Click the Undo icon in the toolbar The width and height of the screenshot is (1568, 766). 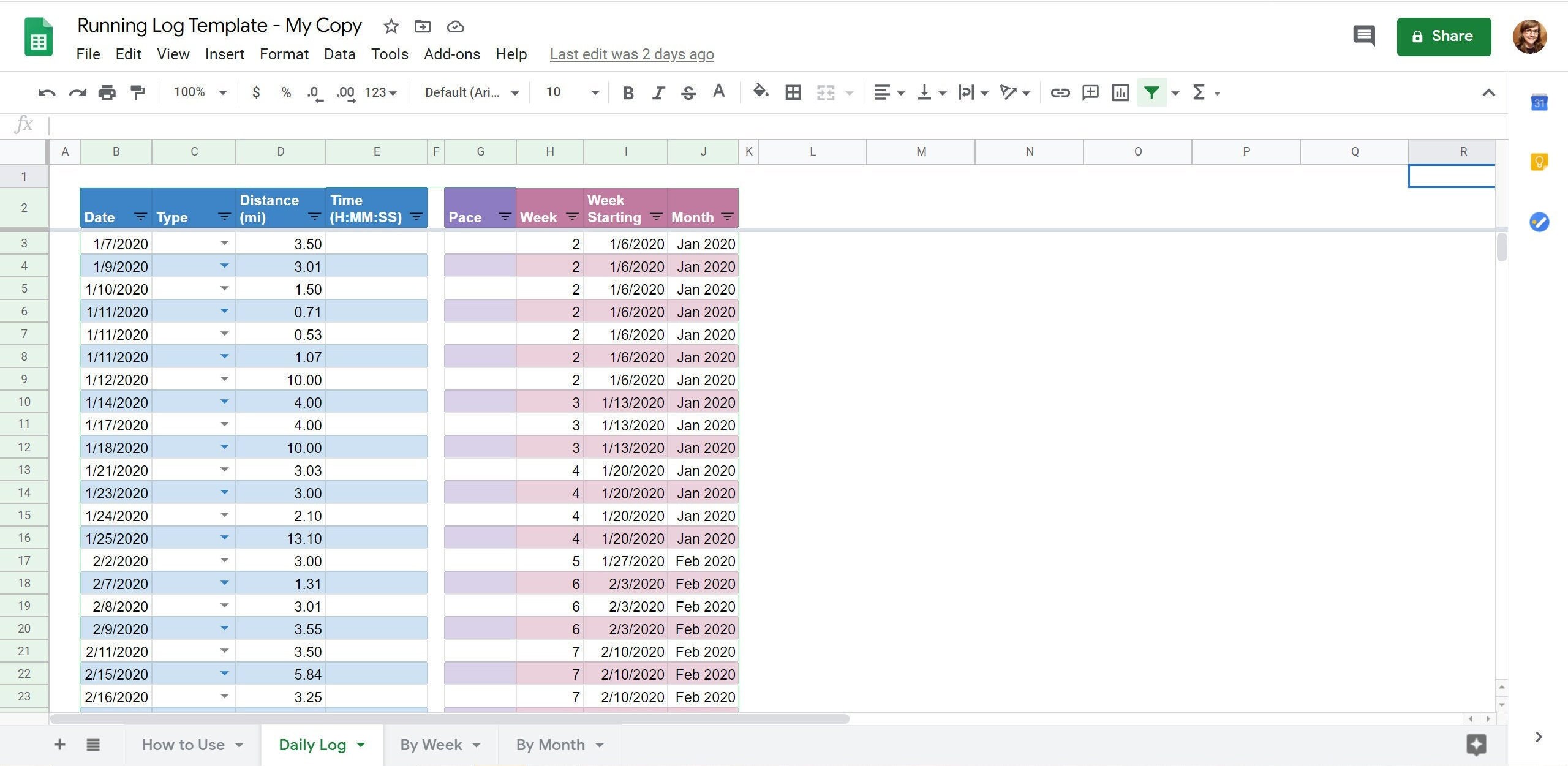pyautogui.click(x=46, y=92)
